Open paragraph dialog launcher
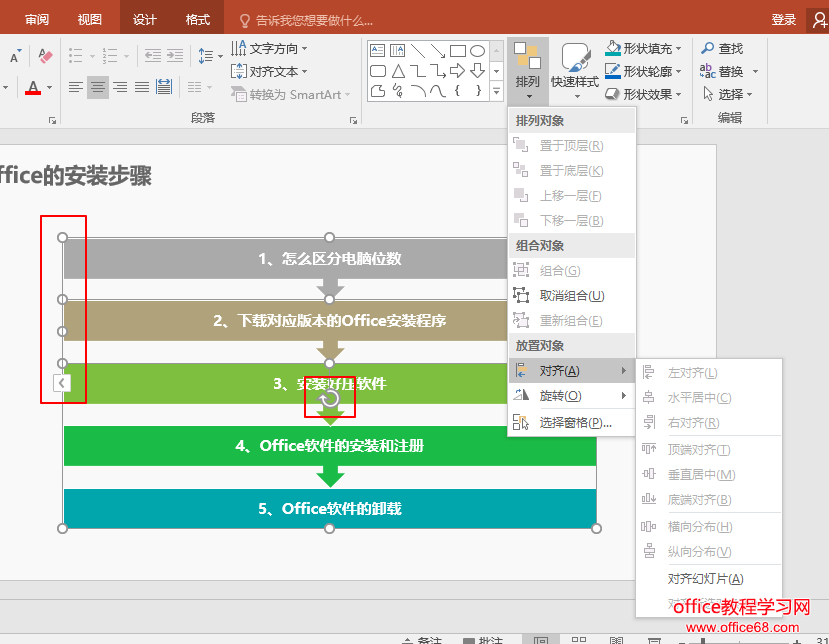This screenshot has width=829, height=644. pyautogui.click(x=353, y=121)
